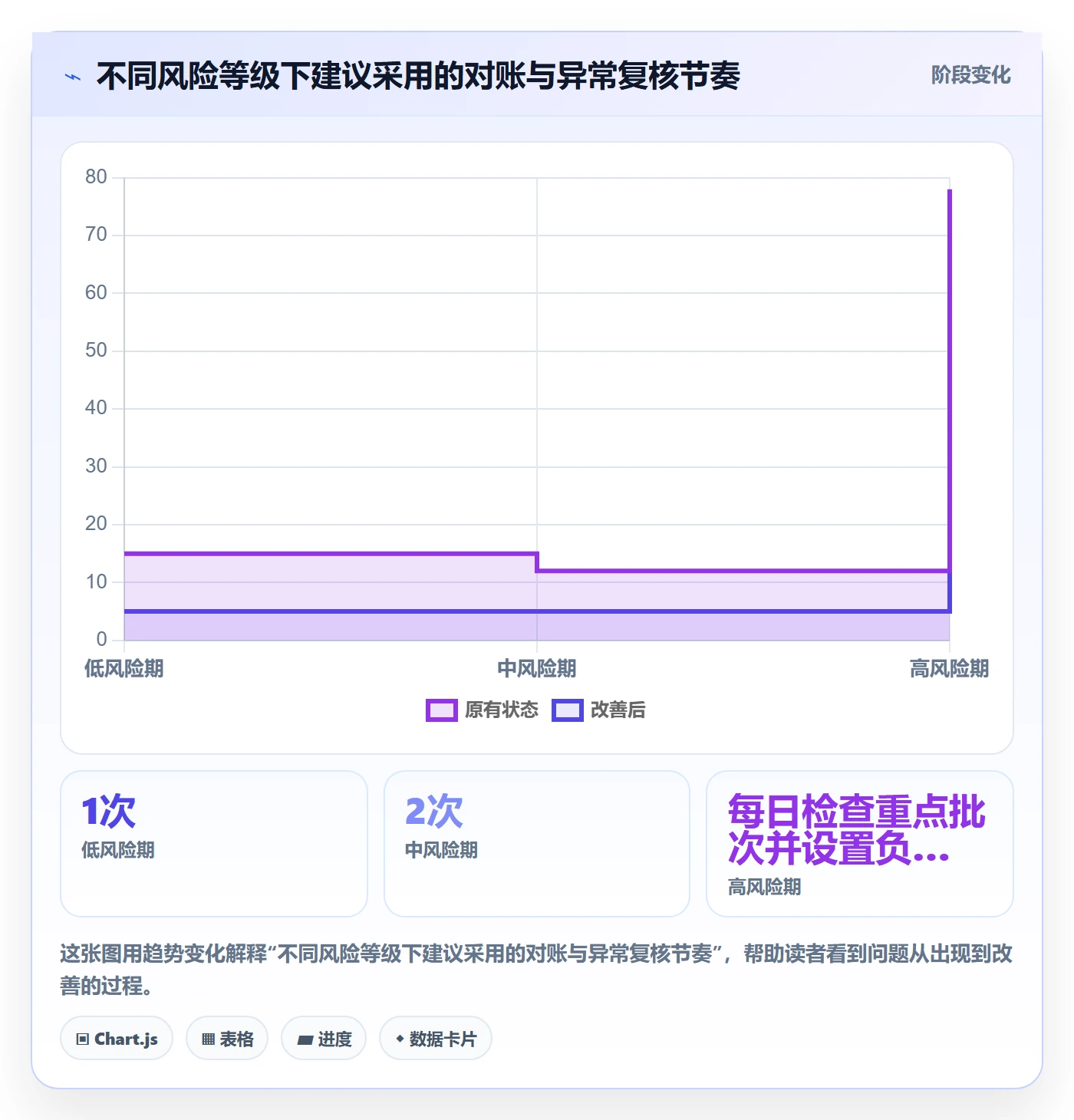Screen dimensions: 1074x1120
Task: Click the y-axis value 0
Action: pyautogui.click(x=101, y=640)
